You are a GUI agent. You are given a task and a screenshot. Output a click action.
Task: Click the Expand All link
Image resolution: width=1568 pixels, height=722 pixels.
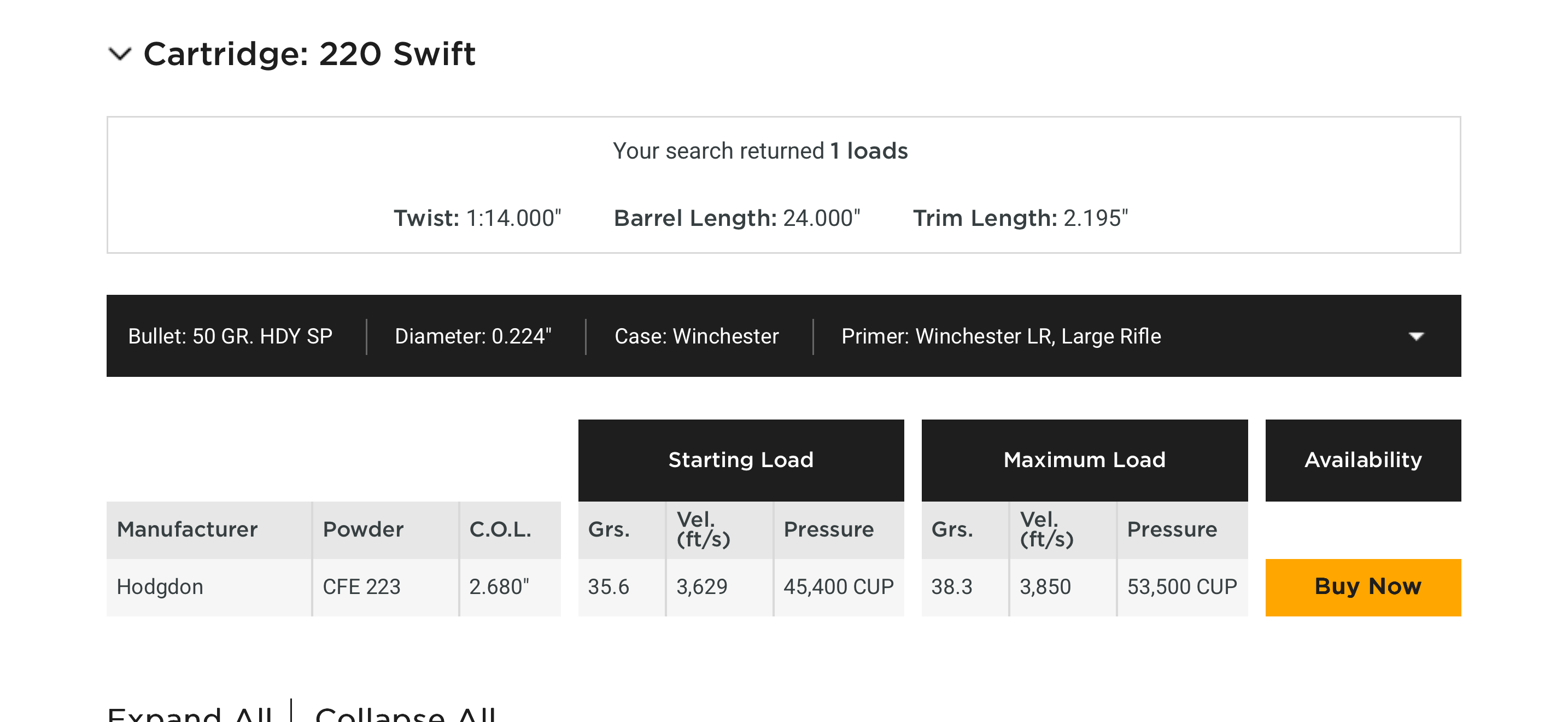189,713
